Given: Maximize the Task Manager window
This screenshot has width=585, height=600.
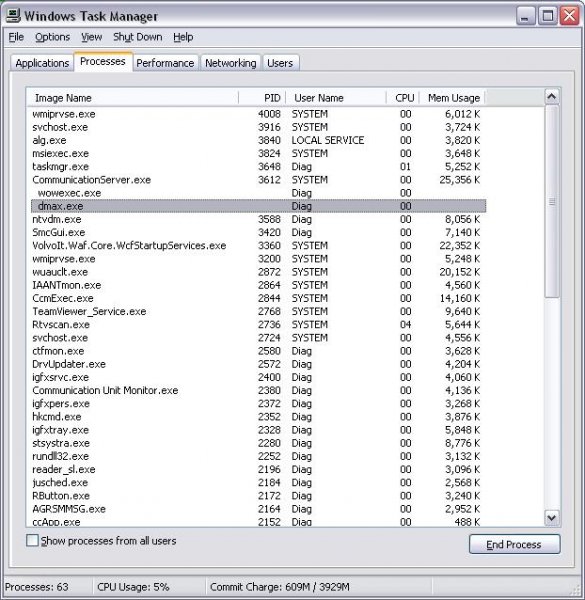Looking at the screenshot, I should (x=548, y=16).
